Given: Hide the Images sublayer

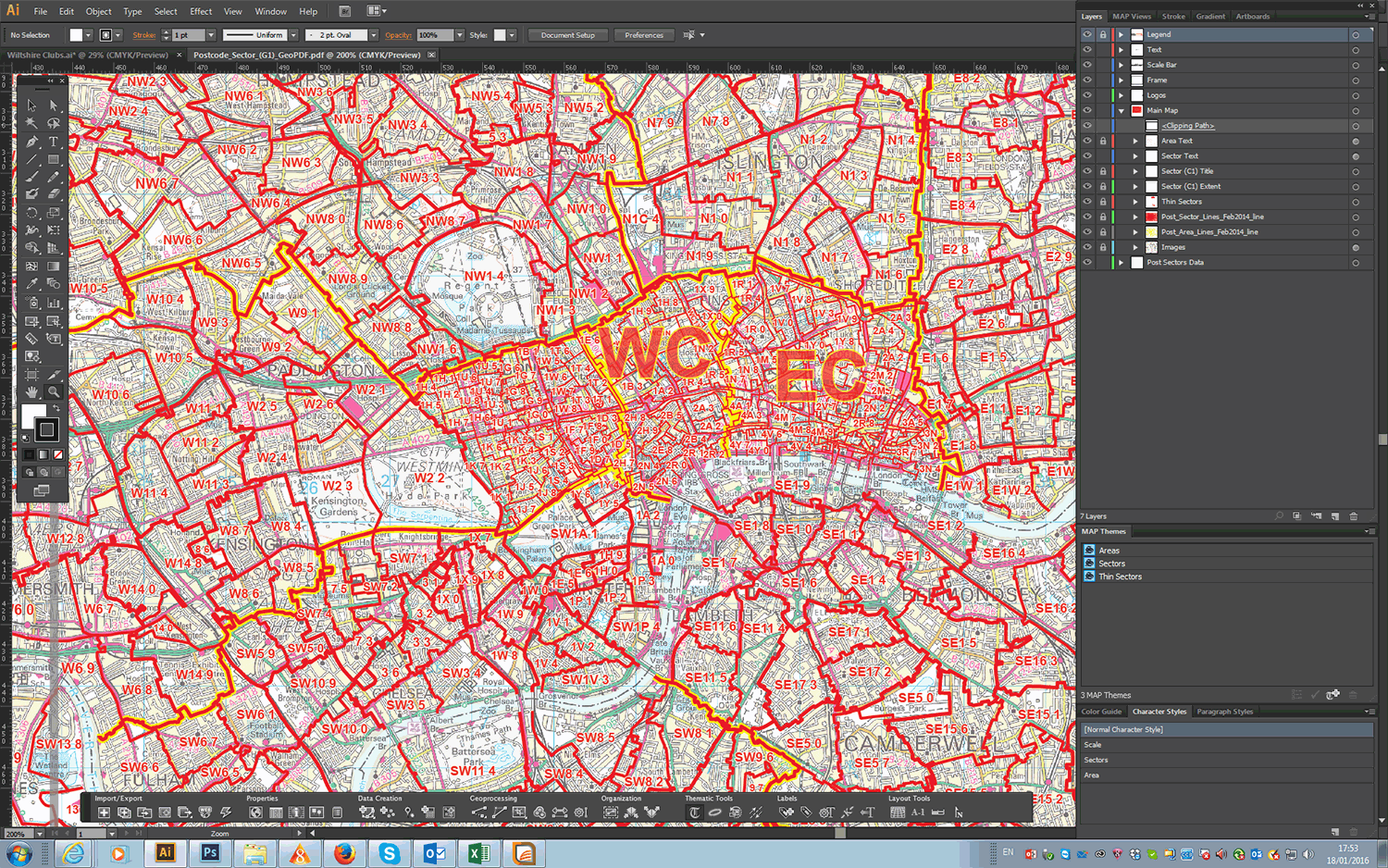Looking at the screenshot, I should coord(1087,247).
